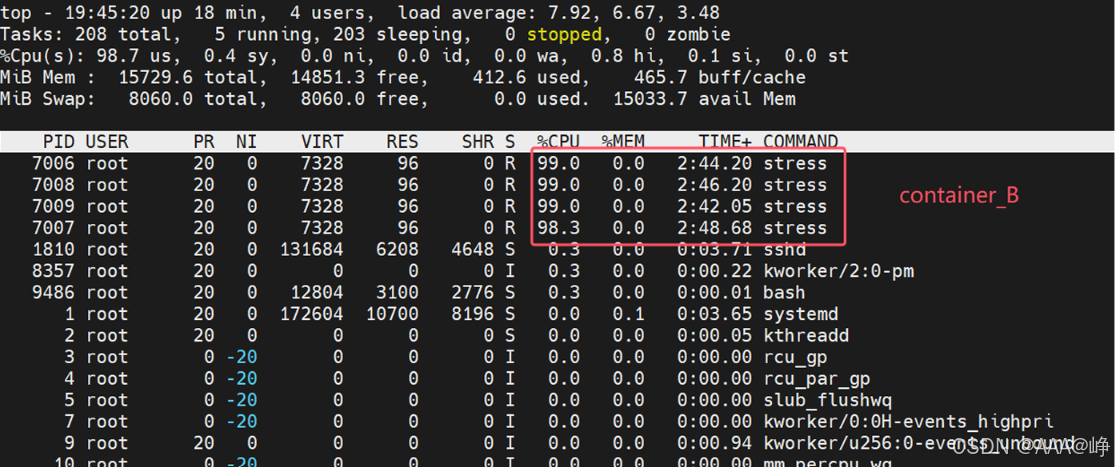Viewport: 1115px width, 467px height.
Task: Click the 98.3 %CPU value
Action: pos(559,227)
